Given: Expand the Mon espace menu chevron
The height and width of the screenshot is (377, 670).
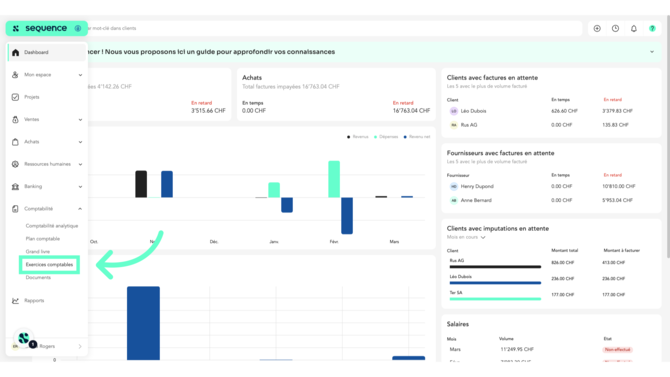Looking at the screenshot, I should click(80, 75).
